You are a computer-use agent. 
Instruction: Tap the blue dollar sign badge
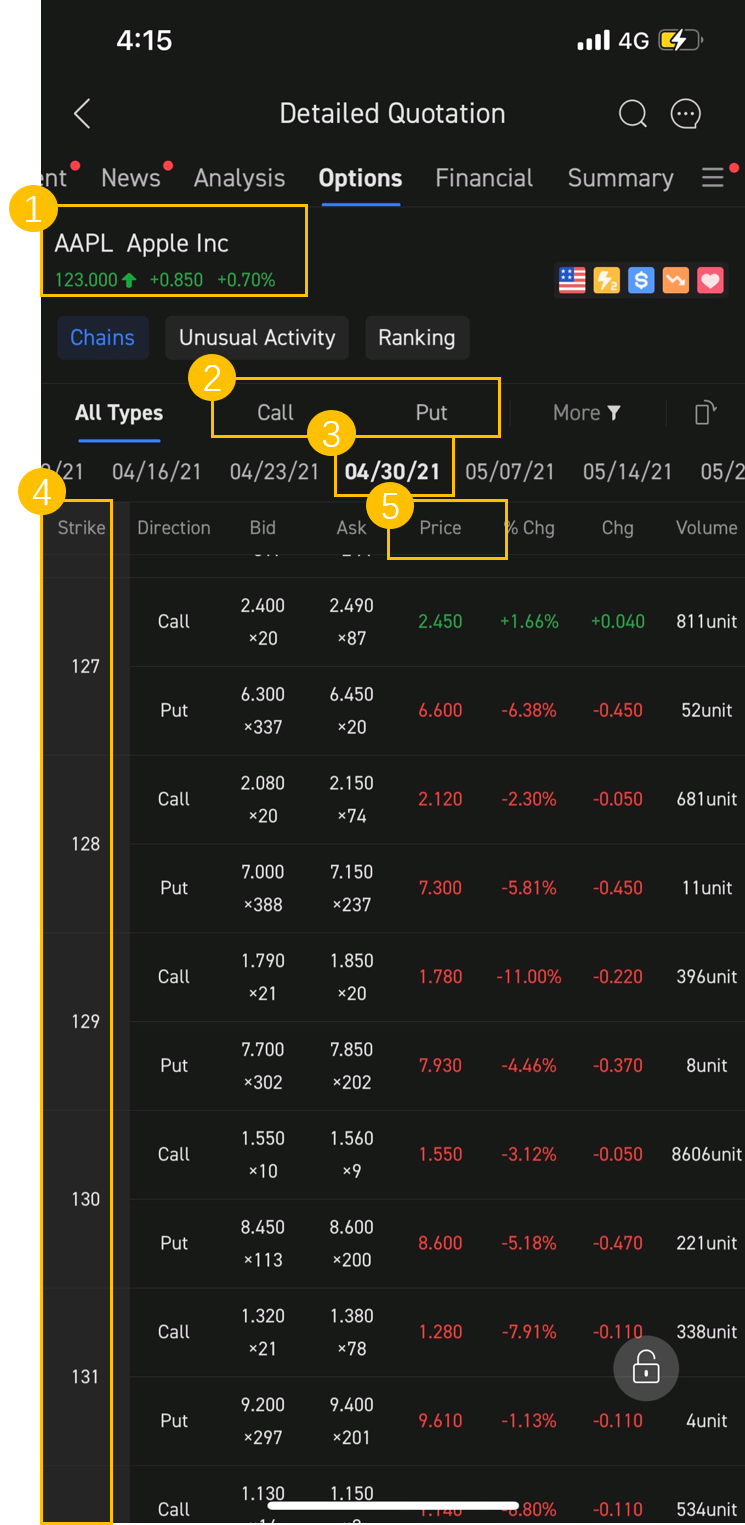pos(641,280)
